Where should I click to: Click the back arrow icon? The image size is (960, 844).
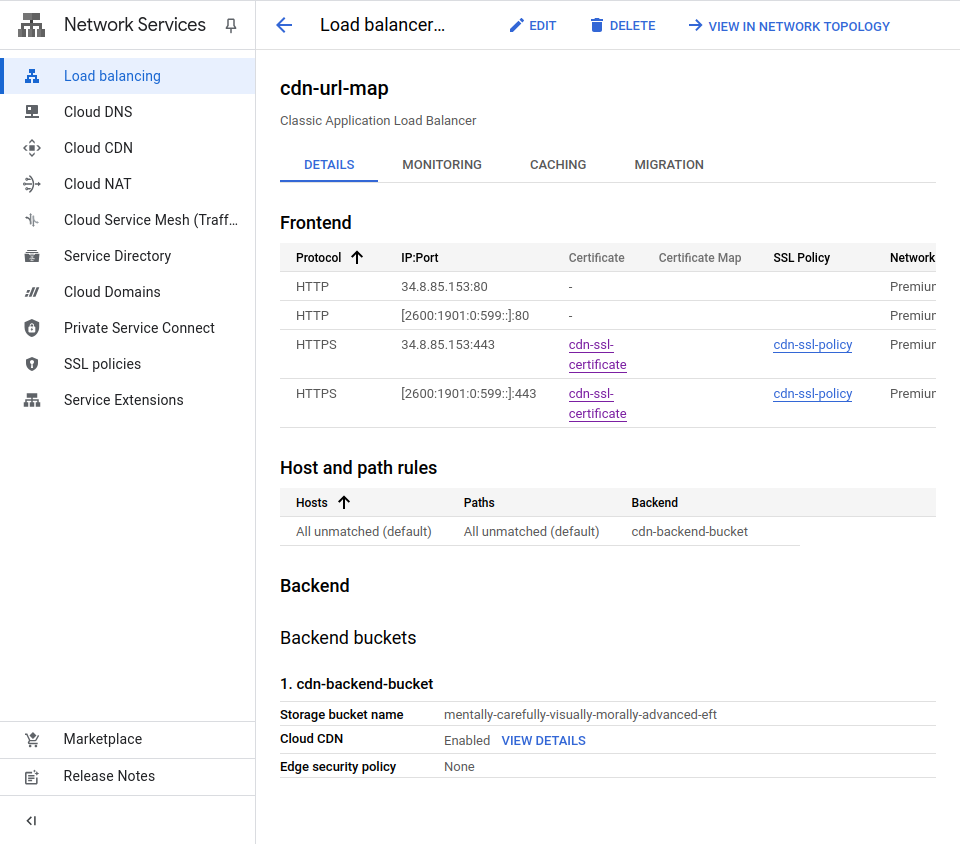point(284,26)
